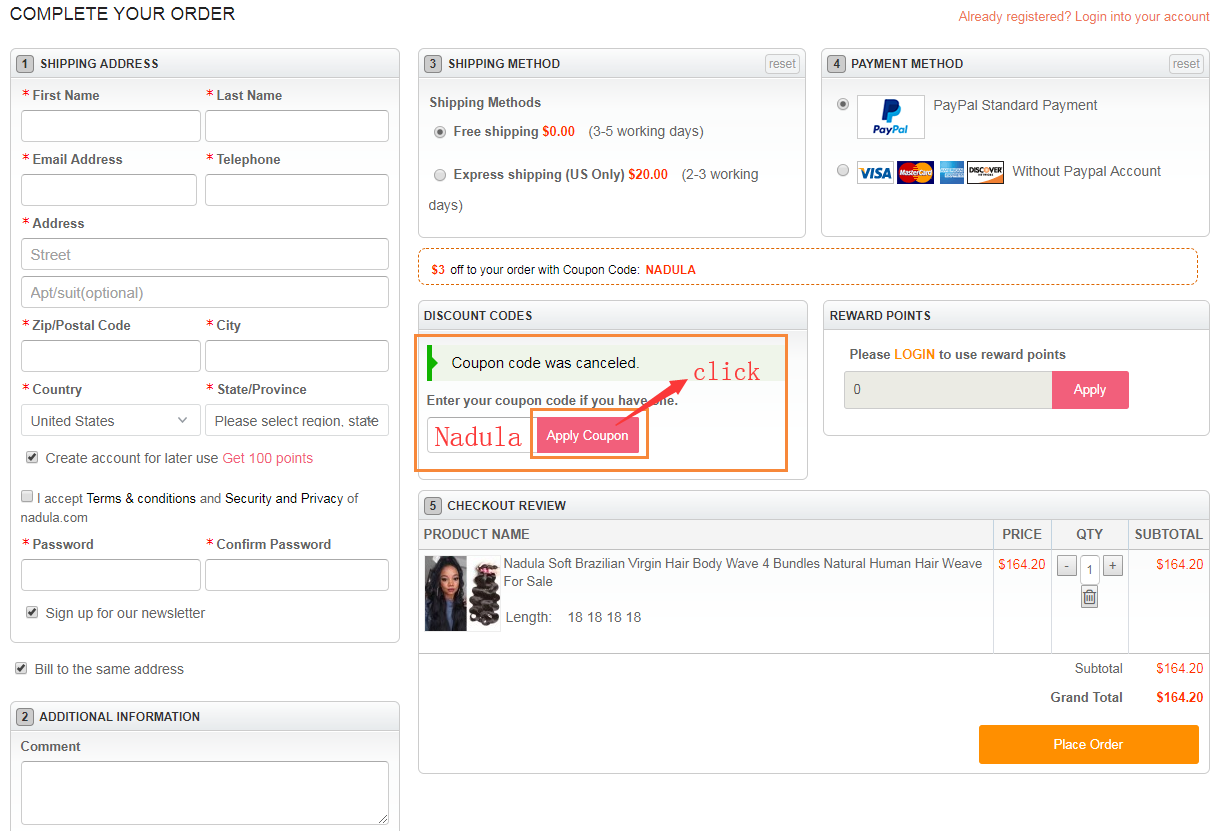Open the Security and Privacy link
The width and height of the screenshot is (1224, 831).
(284, 498)
